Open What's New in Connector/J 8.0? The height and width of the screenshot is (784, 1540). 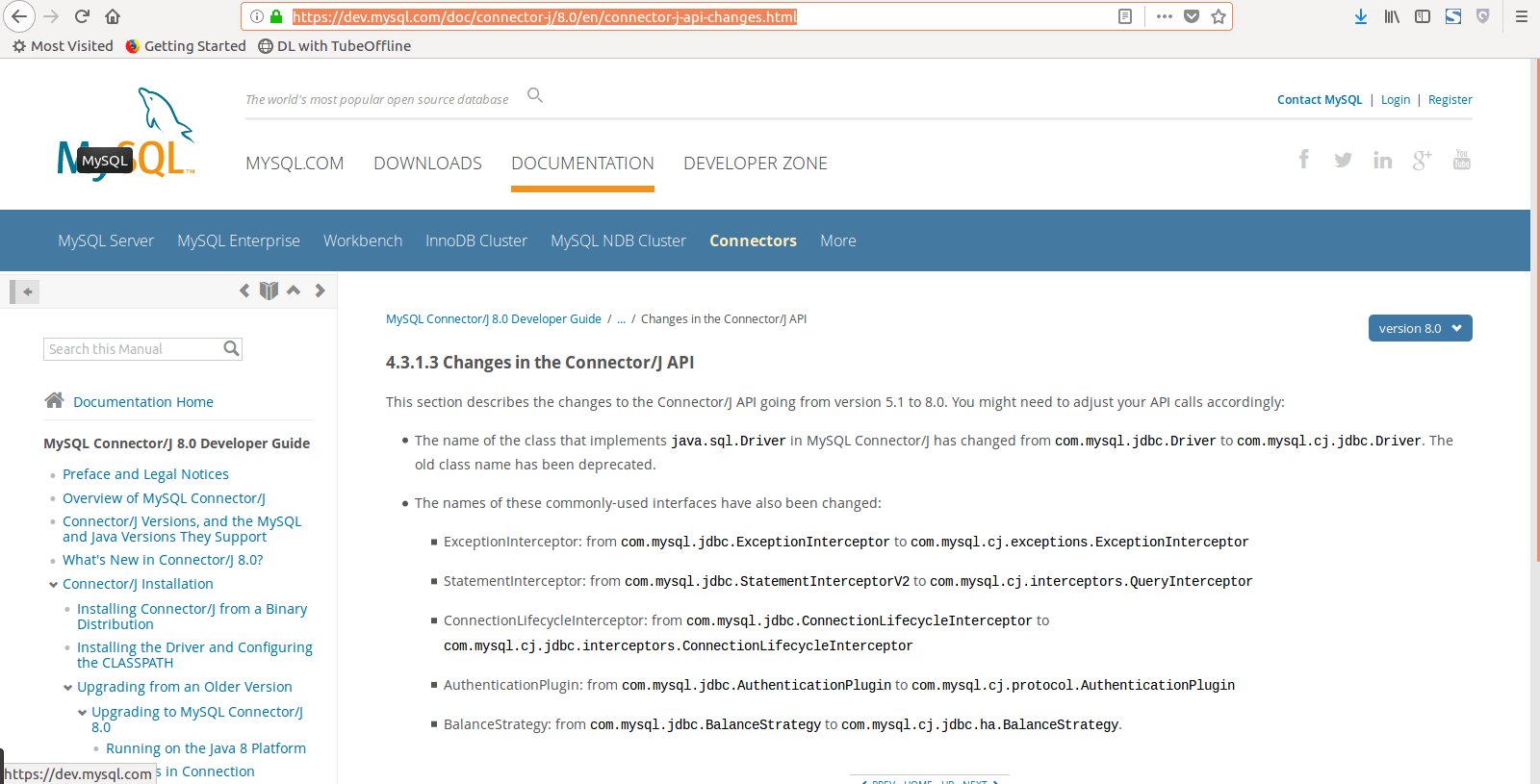[163, 560]
